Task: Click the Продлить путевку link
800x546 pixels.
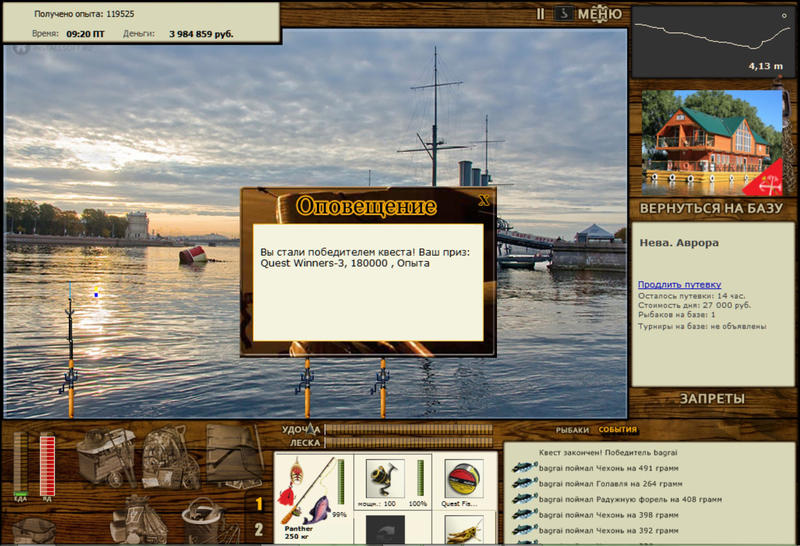Action: (679, 285)
